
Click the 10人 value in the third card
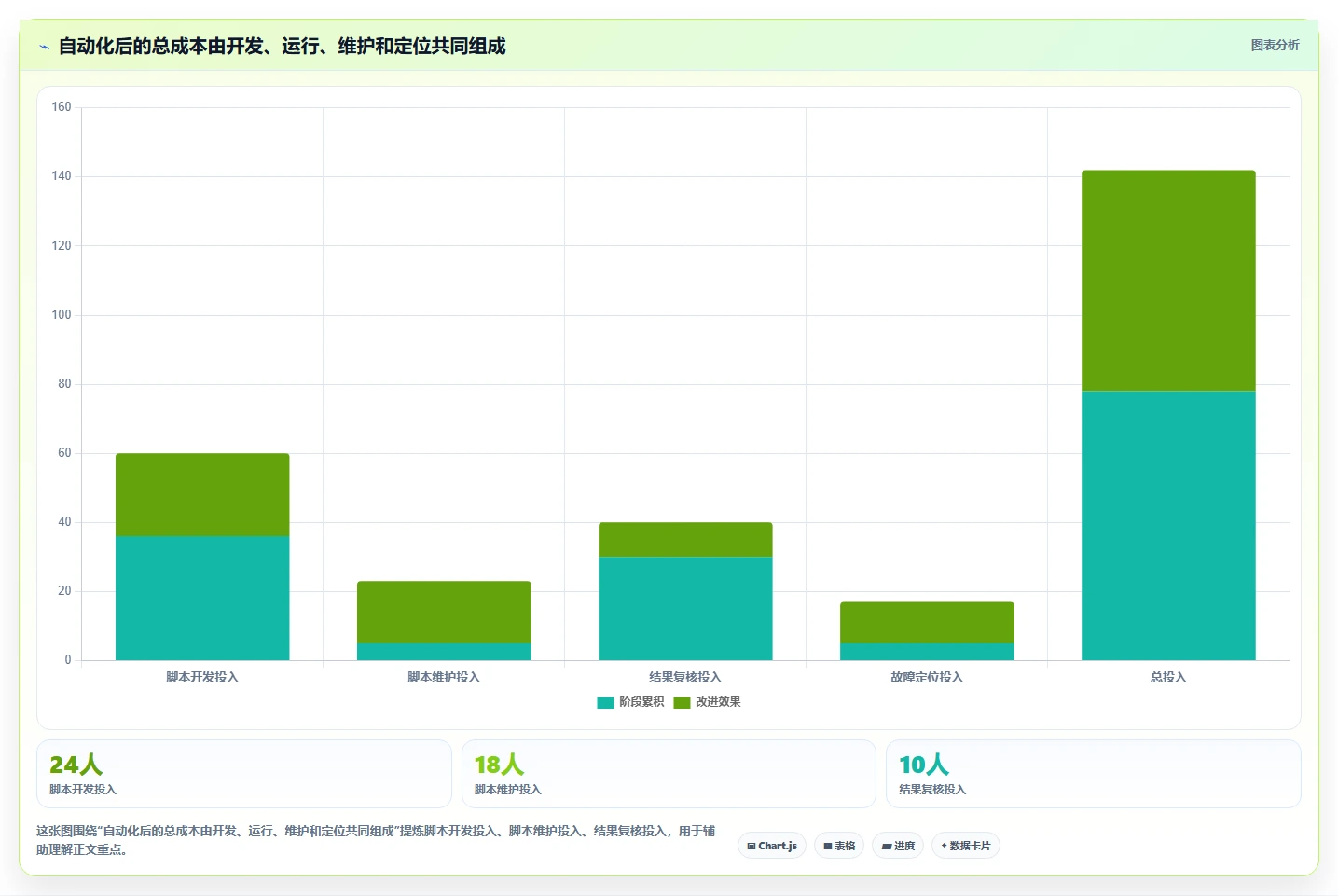pos(924,765)
